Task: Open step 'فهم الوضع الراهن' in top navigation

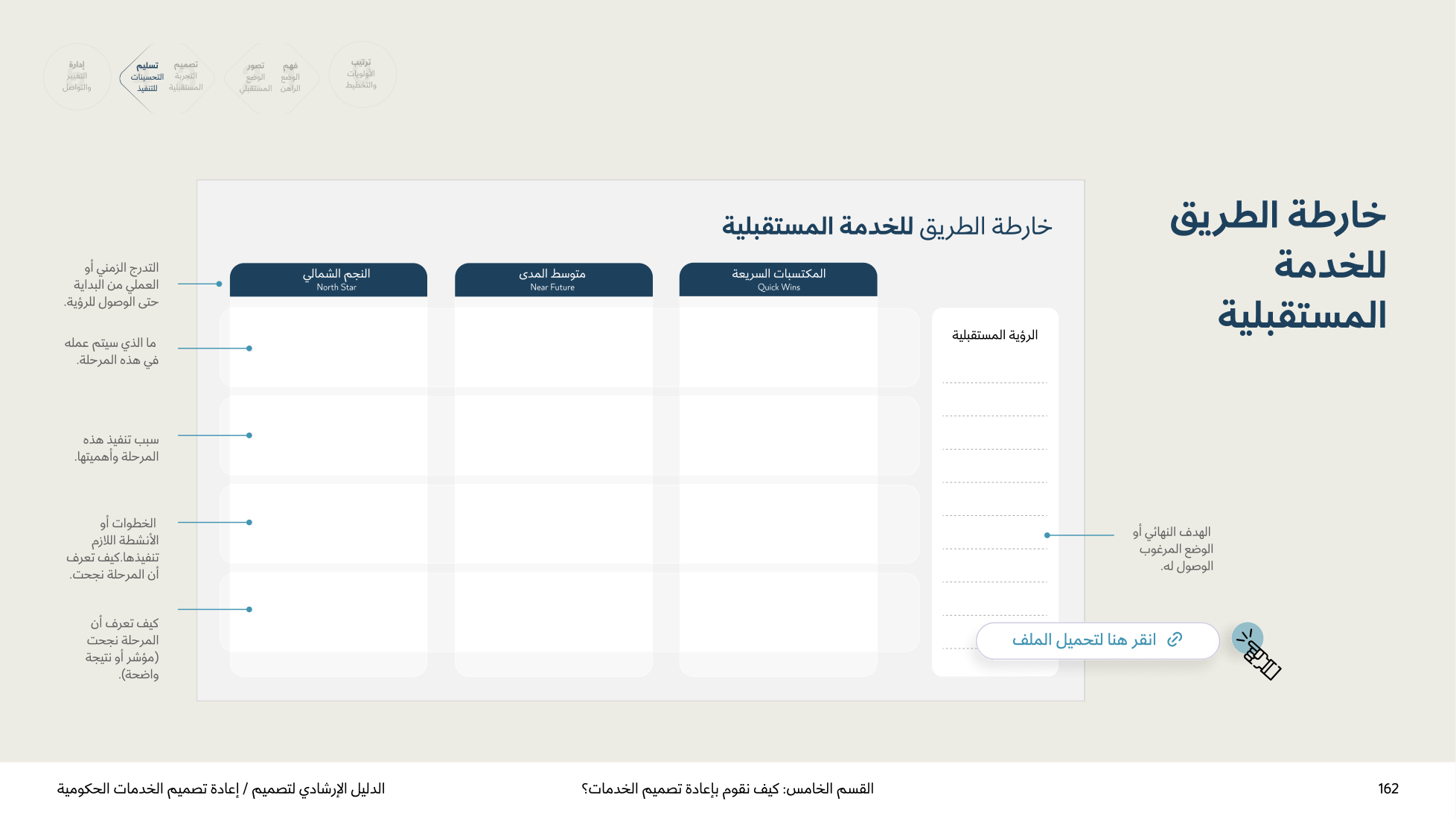Action: coord(290,77)
